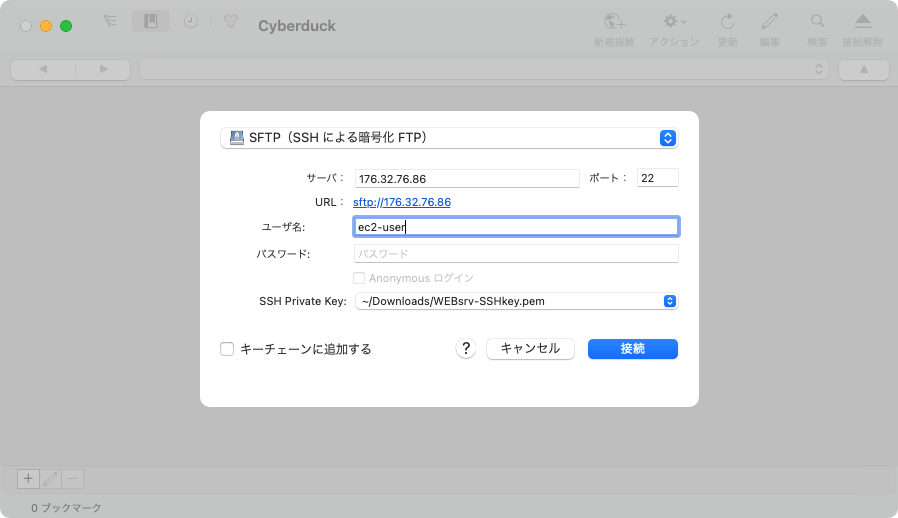Go back with the left arrow
Viewport: 898px width, 518px height.
(43, 69)
